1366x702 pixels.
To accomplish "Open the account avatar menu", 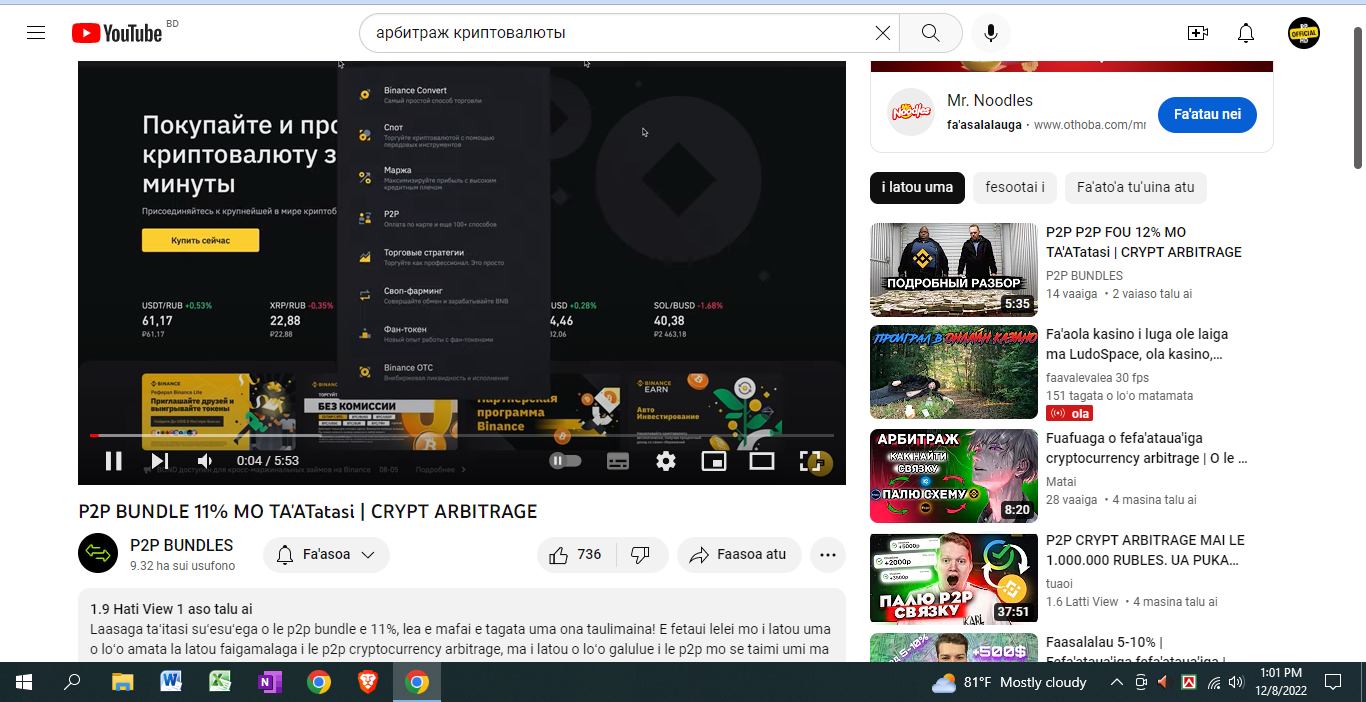I will 1304,33.
